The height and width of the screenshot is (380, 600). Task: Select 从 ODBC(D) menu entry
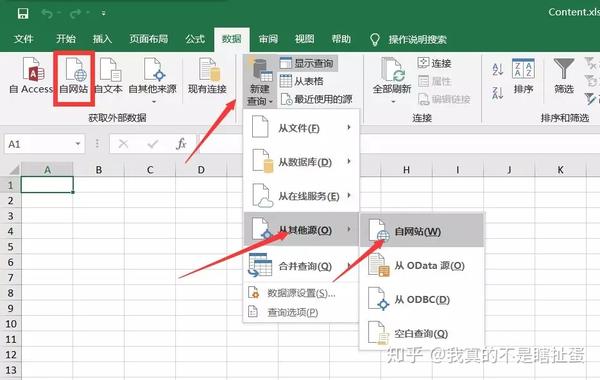point(422,299)
